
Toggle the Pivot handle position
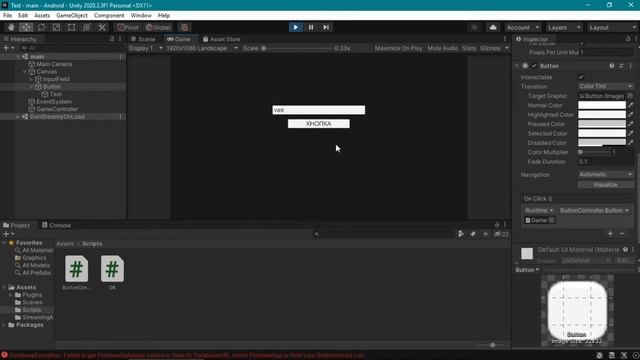pos(128,27)
